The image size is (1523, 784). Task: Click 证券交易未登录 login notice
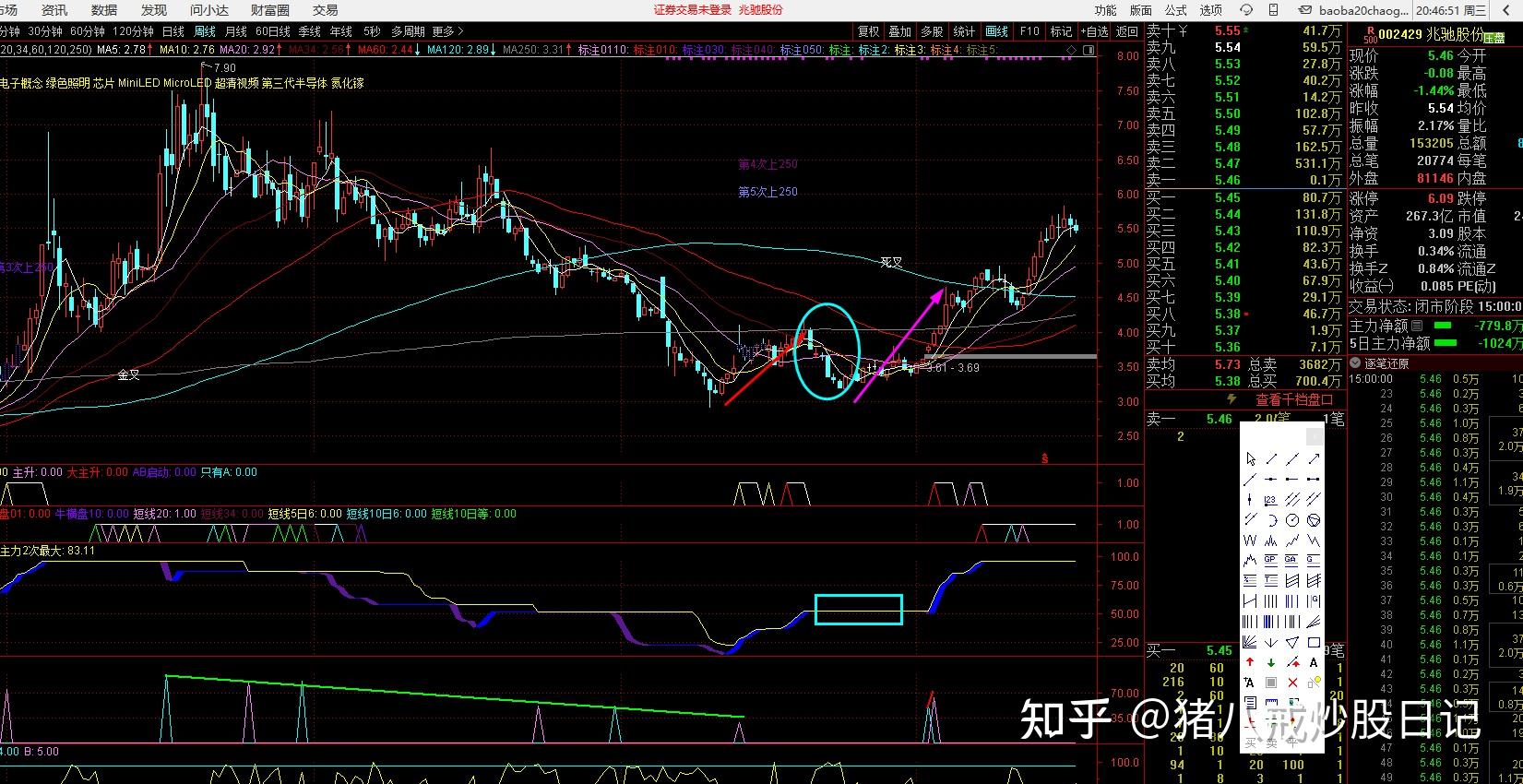[x=693, y=10]
